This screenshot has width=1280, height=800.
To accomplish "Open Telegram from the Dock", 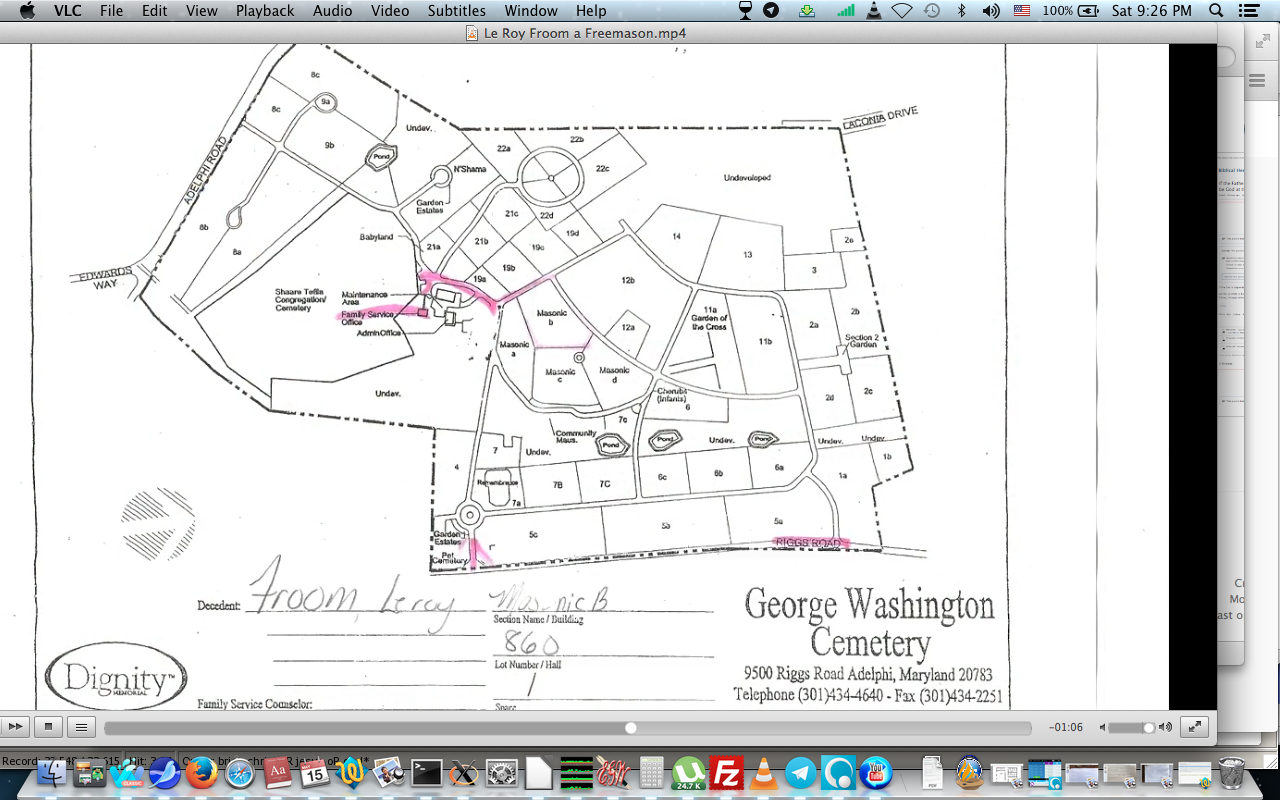I will click(x=800, y=773).
